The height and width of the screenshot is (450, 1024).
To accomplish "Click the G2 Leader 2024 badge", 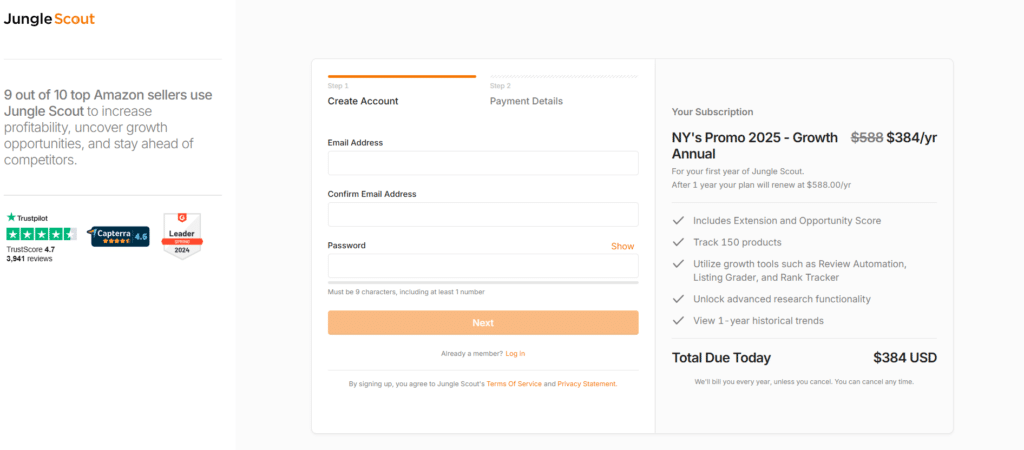I will pyautogui.click(x=182, y=236).
